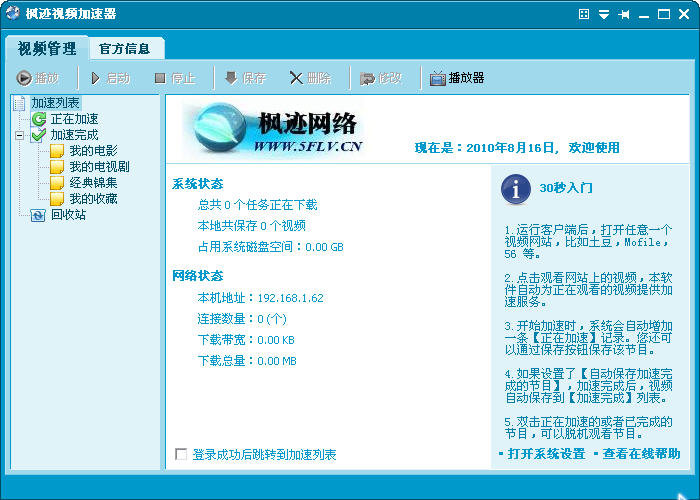This screenshot has width=700, height=500.
Task: Click the 下载总量 0.00 MB line
Action: [247, 361]
